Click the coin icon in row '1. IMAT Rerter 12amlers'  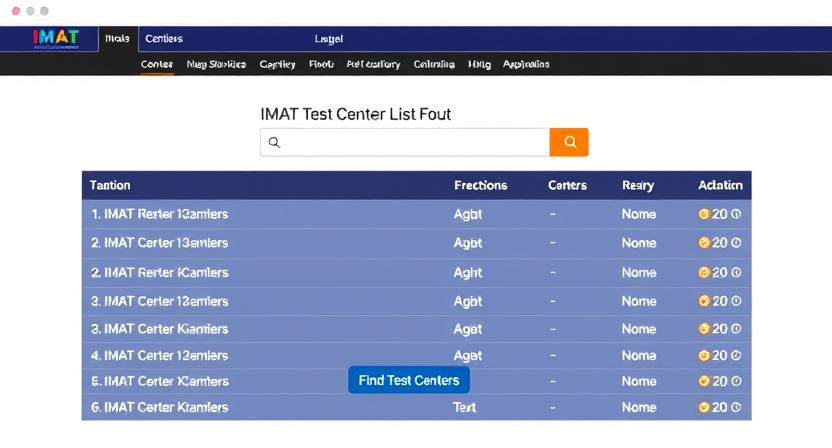pyautogui.click(x=704, y=214)
